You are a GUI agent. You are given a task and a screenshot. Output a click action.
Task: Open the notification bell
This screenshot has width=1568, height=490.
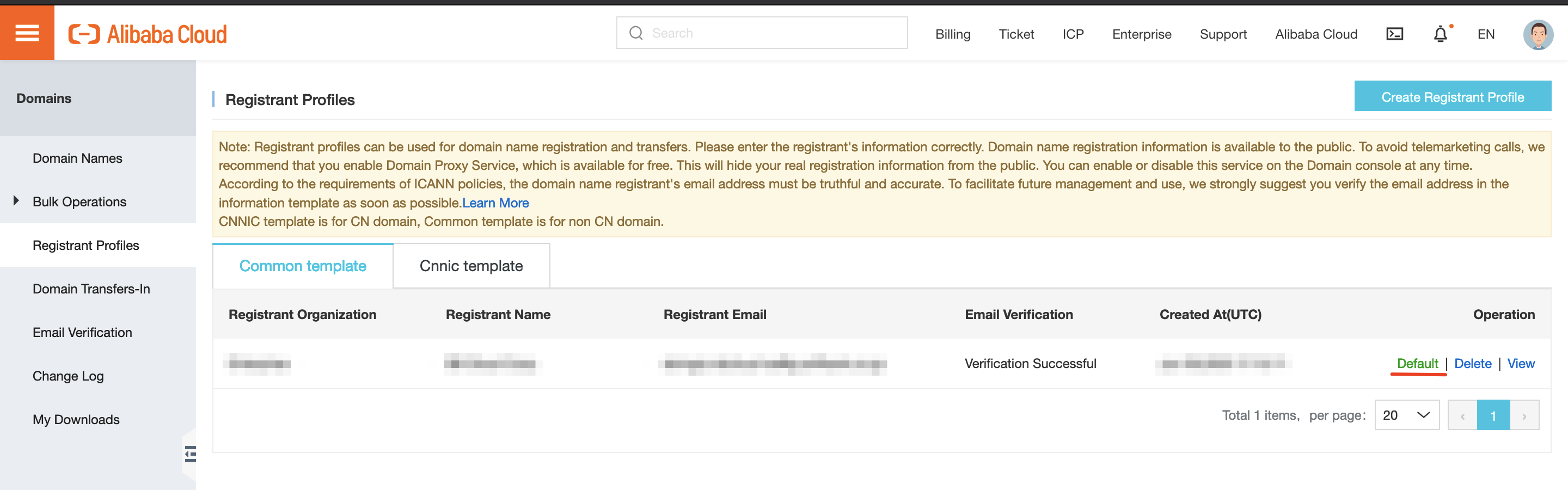(1440, 34)
